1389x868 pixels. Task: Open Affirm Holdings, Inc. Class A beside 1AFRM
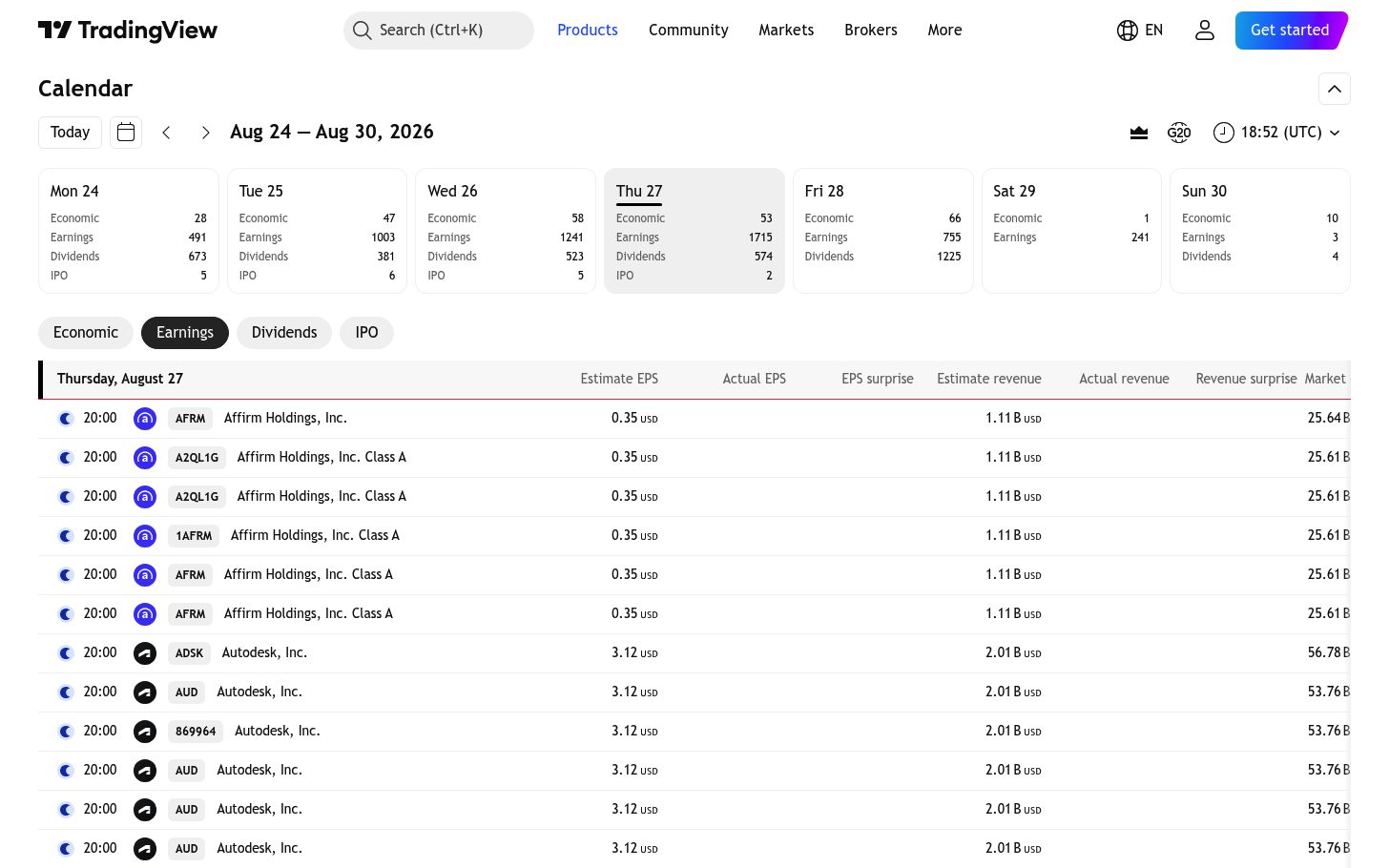click(315, 536)
